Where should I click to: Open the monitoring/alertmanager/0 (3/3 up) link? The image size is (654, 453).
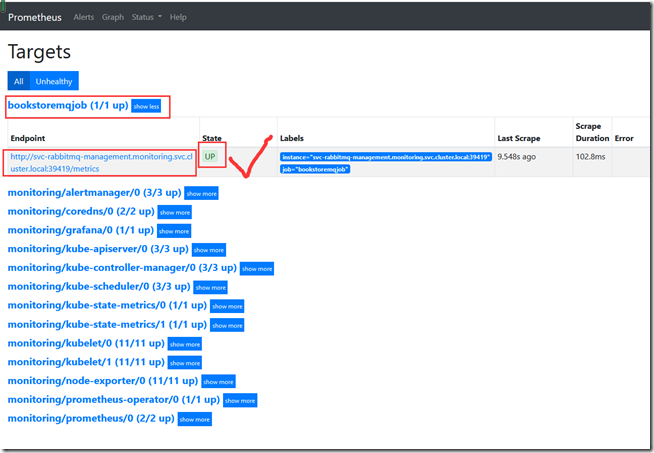click(x=95, y=193)
